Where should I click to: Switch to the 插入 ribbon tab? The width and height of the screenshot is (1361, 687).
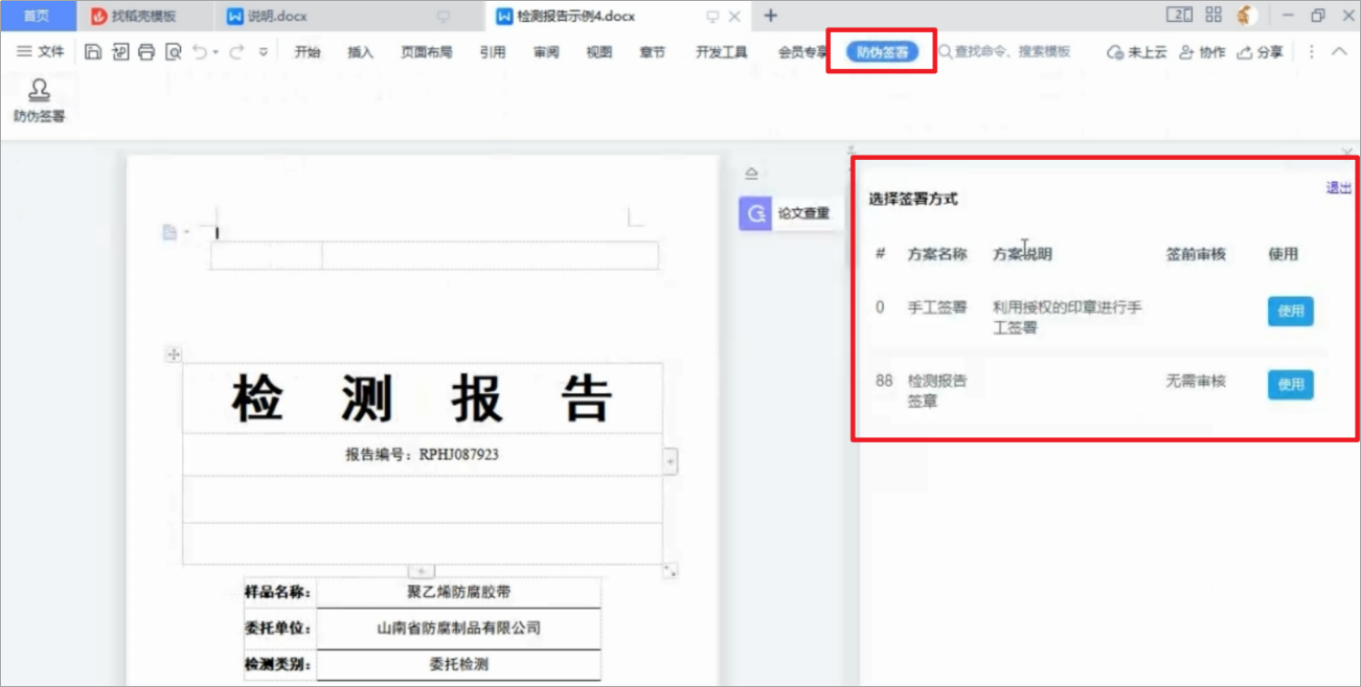pos(360,52)
